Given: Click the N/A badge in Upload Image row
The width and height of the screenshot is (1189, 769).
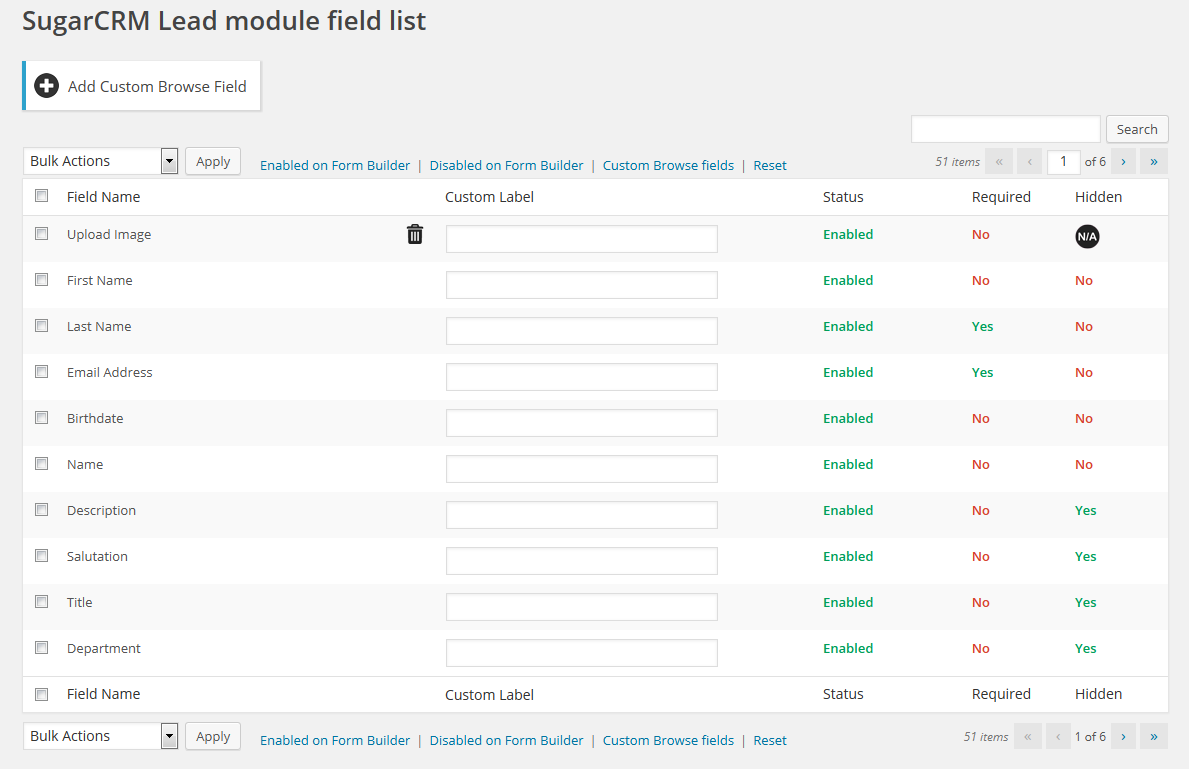Looking at the screenshot, I should coord(1087,237).
